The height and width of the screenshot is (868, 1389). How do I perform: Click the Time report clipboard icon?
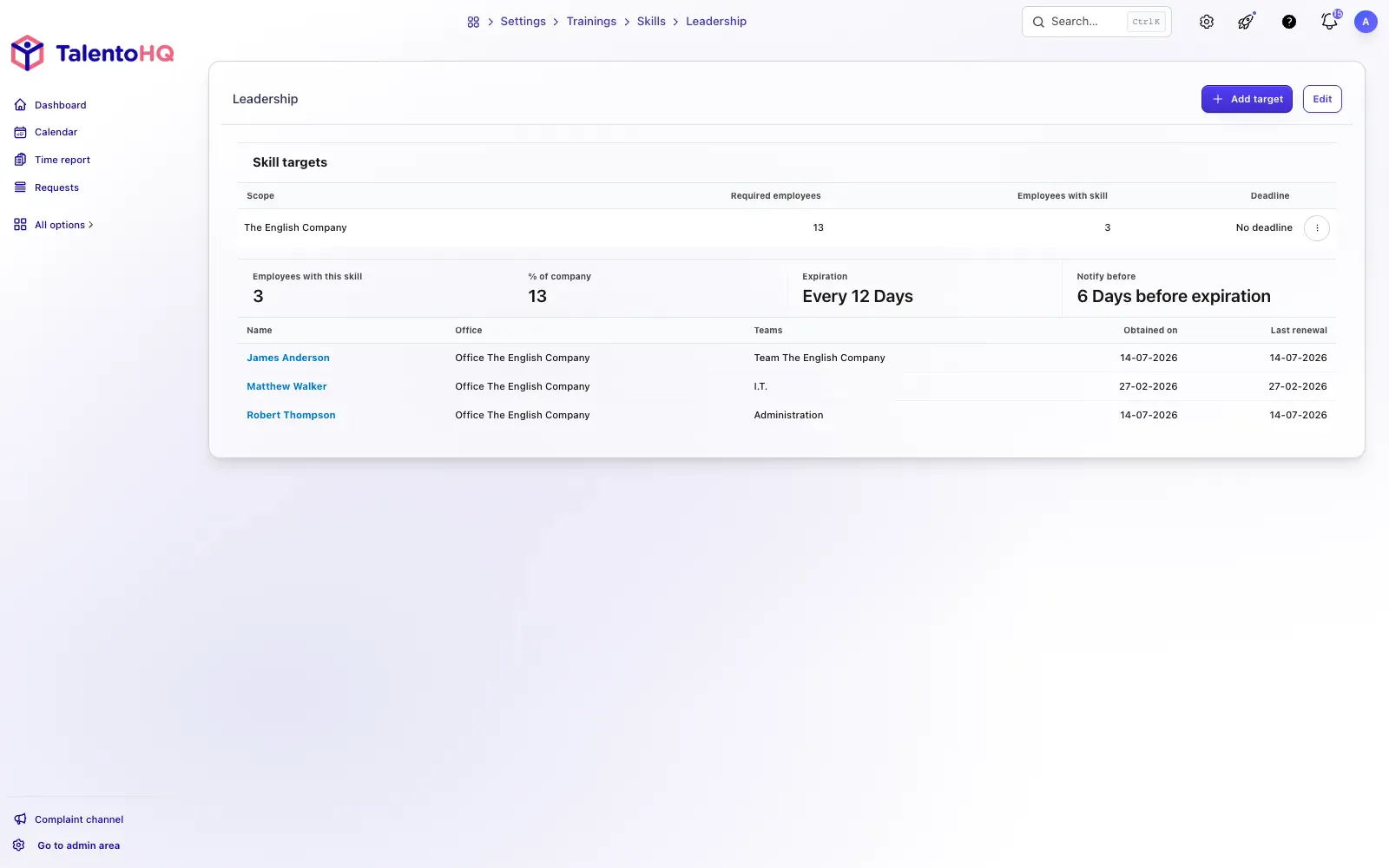[20, 160]
